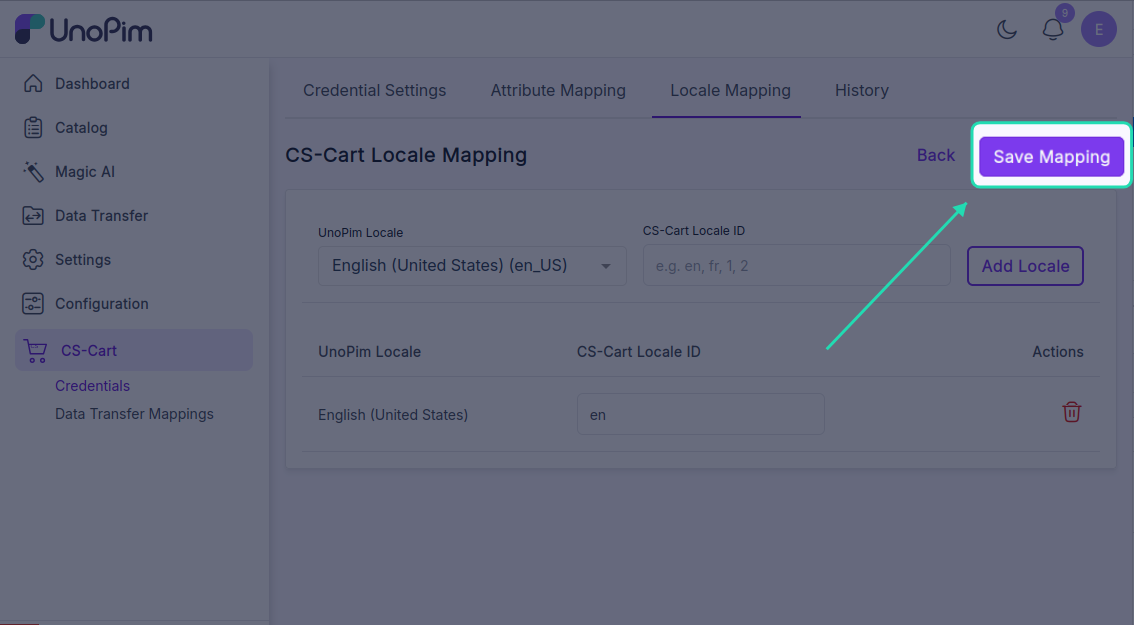The width and height of the screenshot is (1134, 625).
Task: Click the Back link
Action: (936, 156)
